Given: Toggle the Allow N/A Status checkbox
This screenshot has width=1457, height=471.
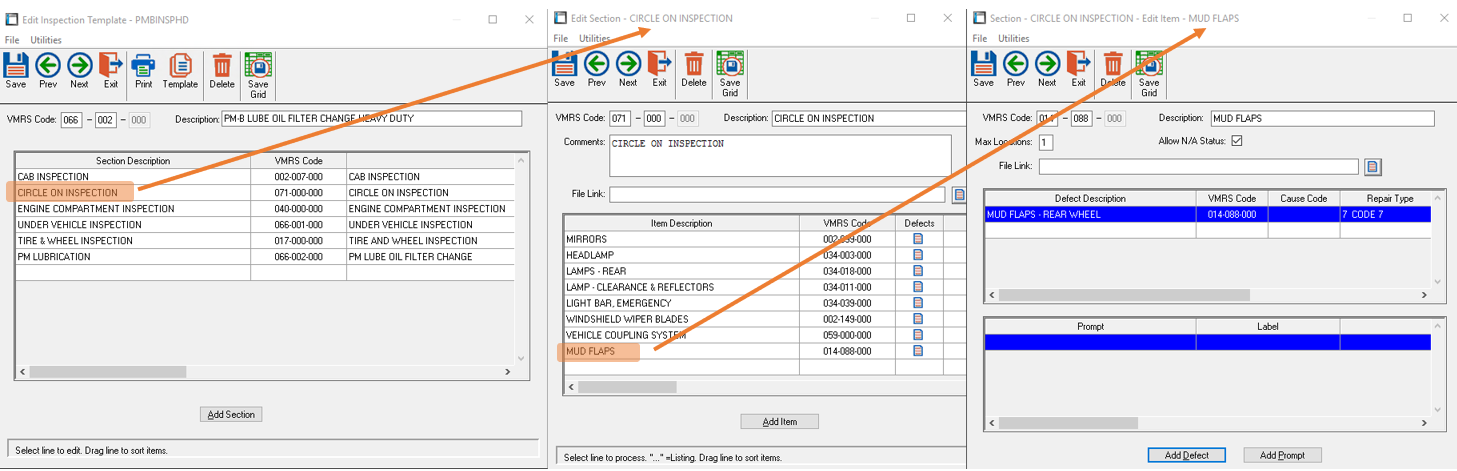Looking at the screenshot, I should tap(1237, 142).
